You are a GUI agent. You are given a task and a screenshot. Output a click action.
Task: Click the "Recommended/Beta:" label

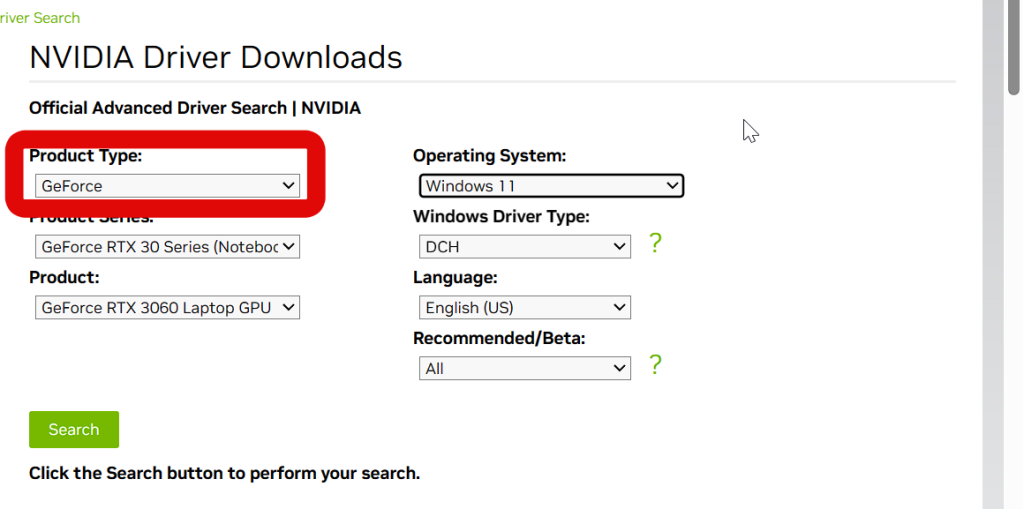(499, 339)
